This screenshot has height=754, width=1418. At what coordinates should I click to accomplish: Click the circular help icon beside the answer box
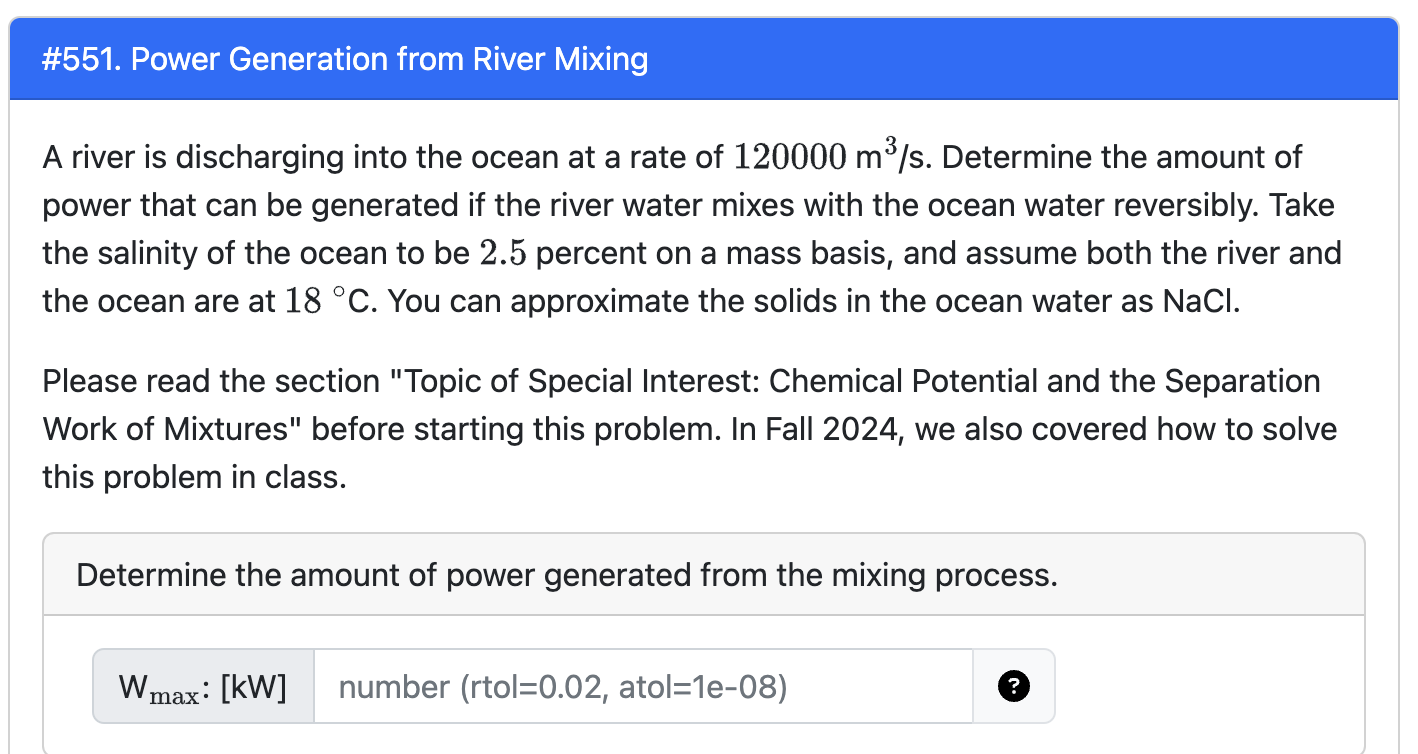pos(1013,686)
